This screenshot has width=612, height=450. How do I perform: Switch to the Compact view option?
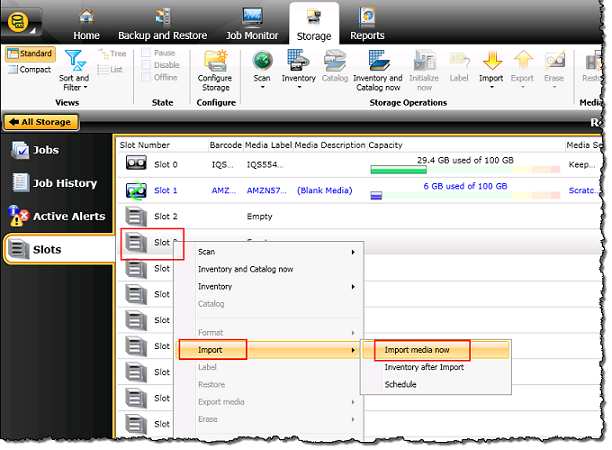point(30,68)
